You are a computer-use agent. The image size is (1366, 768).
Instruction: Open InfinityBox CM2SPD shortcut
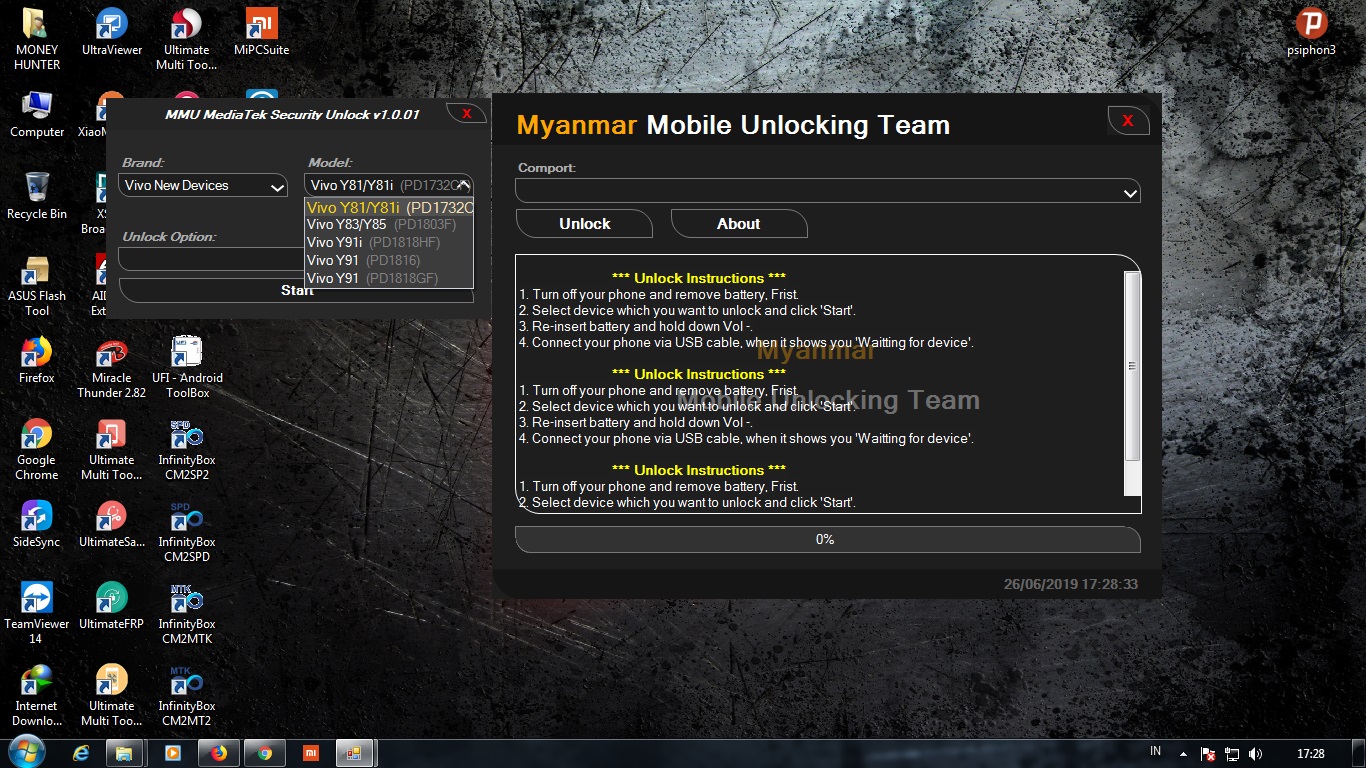(x=187, y=533)
